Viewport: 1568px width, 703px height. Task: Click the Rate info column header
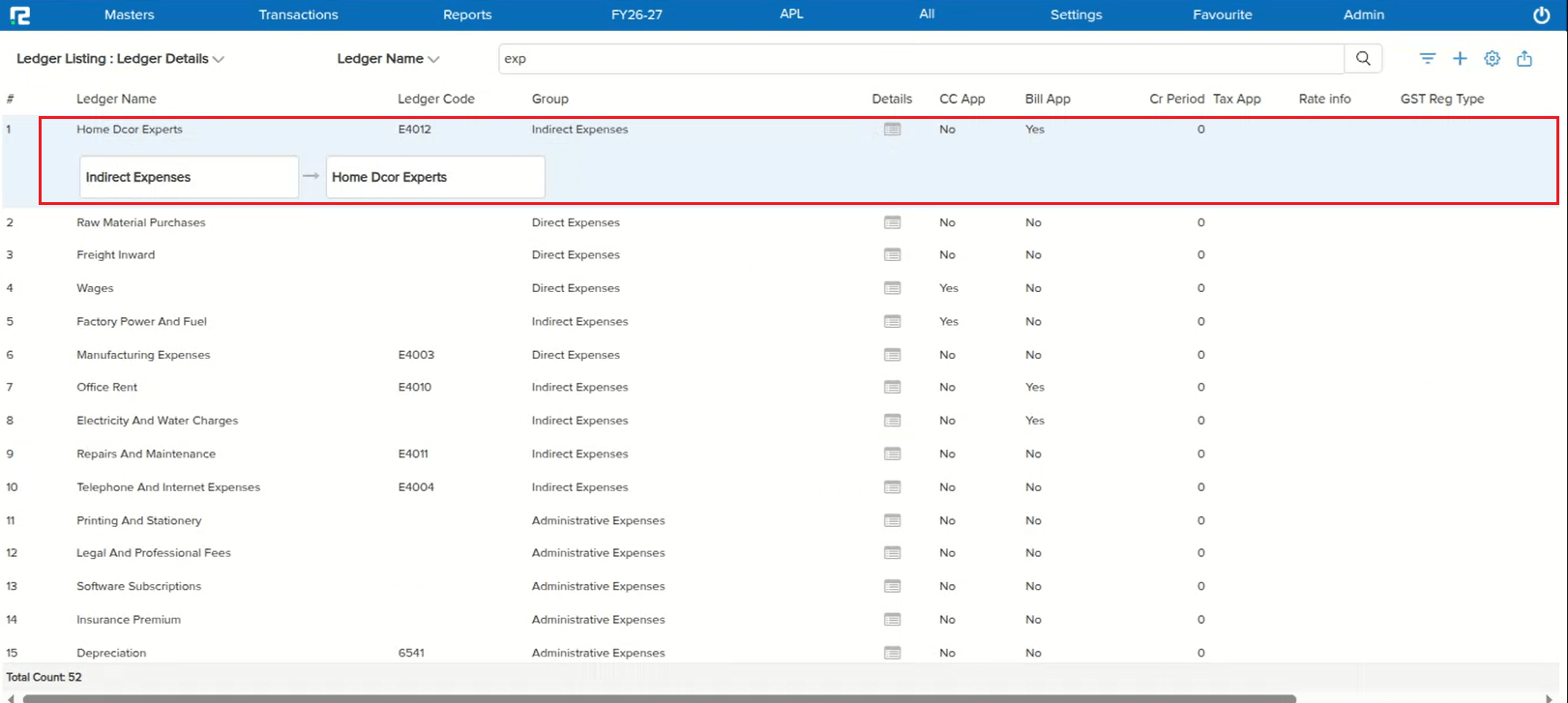[1324, 99]
